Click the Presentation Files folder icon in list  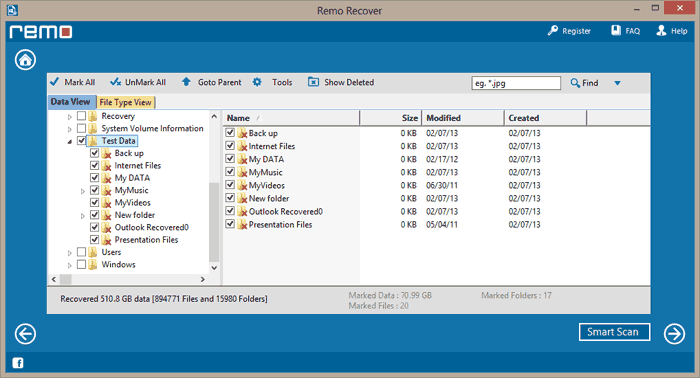tap(242, 224)
